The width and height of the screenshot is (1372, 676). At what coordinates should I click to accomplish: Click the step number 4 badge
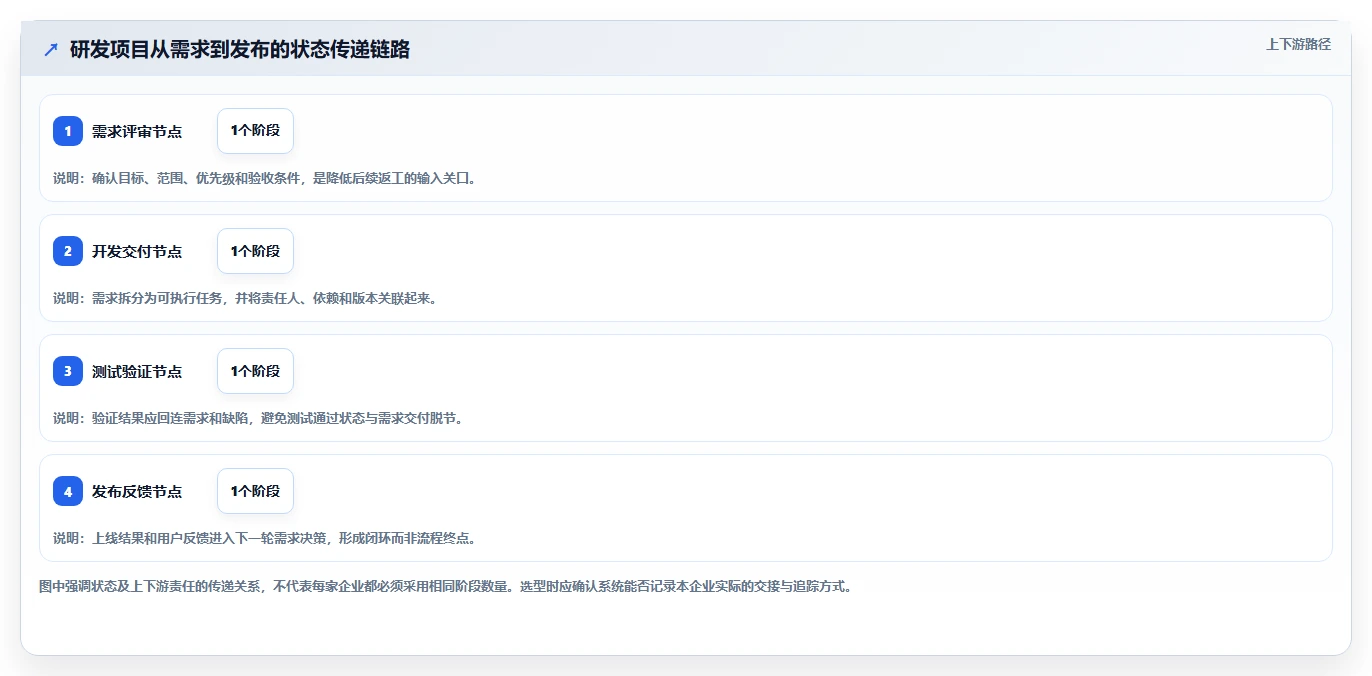coord(68,491)
